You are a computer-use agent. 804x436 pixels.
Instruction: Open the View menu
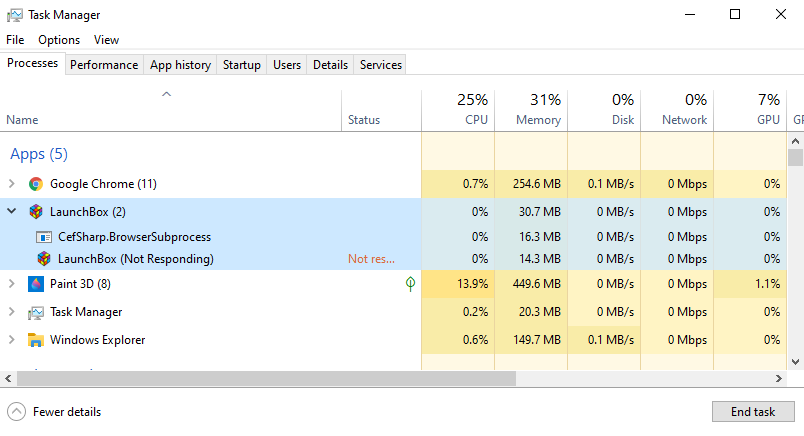click(106, 39)
